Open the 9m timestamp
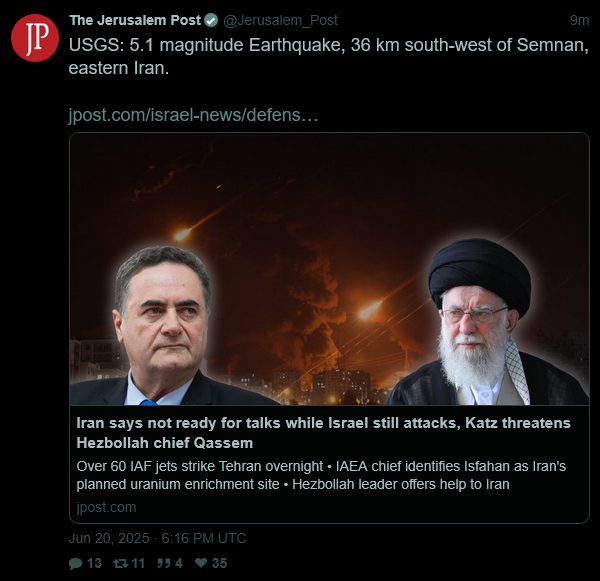Image resolution: width=600 pixels, height=581 pixels. click(x=579, y=20)
